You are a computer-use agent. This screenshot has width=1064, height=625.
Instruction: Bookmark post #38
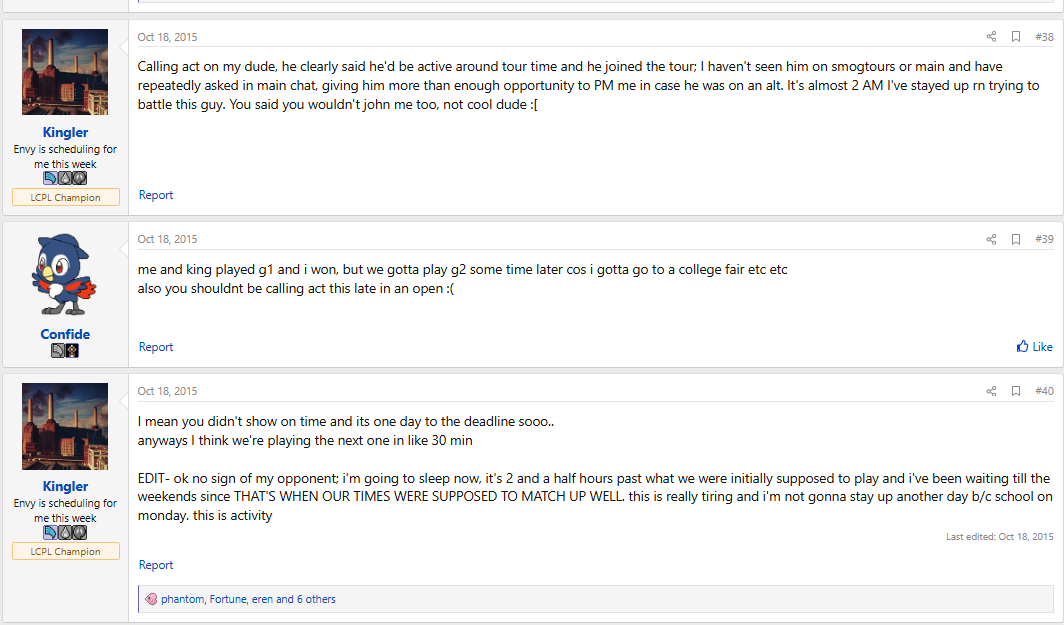[x=1015, y=37]
